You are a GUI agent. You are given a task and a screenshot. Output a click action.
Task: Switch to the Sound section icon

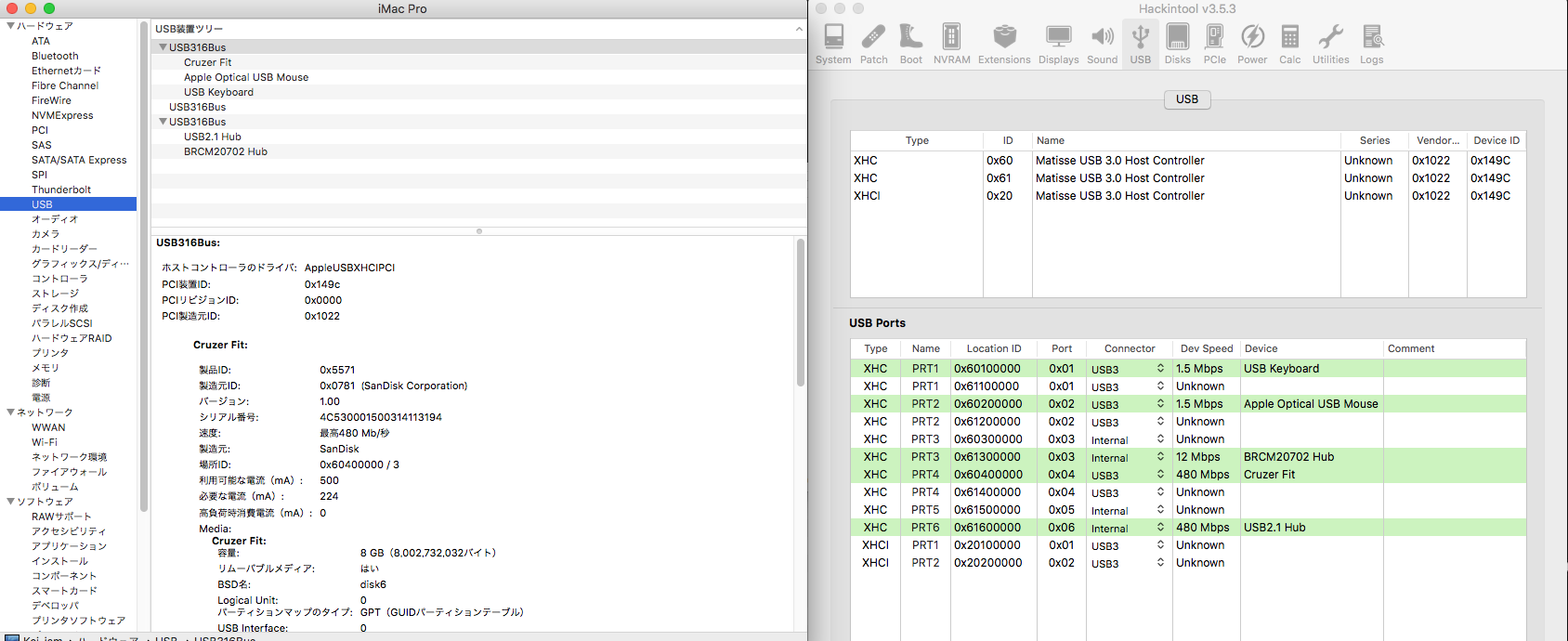click(1102, 44)
